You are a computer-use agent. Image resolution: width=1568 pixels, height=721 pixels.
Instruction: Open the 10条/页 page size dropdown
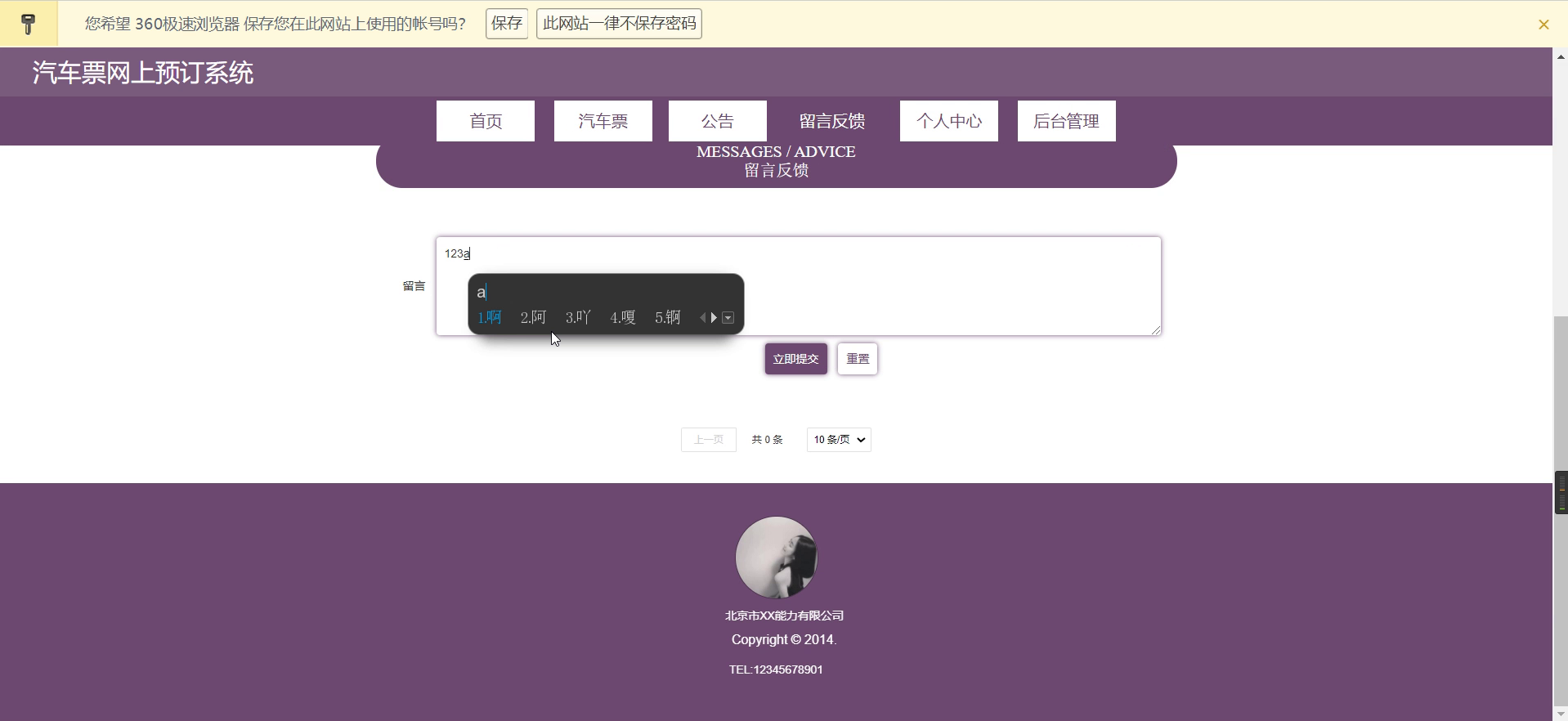tap(839, 440)
